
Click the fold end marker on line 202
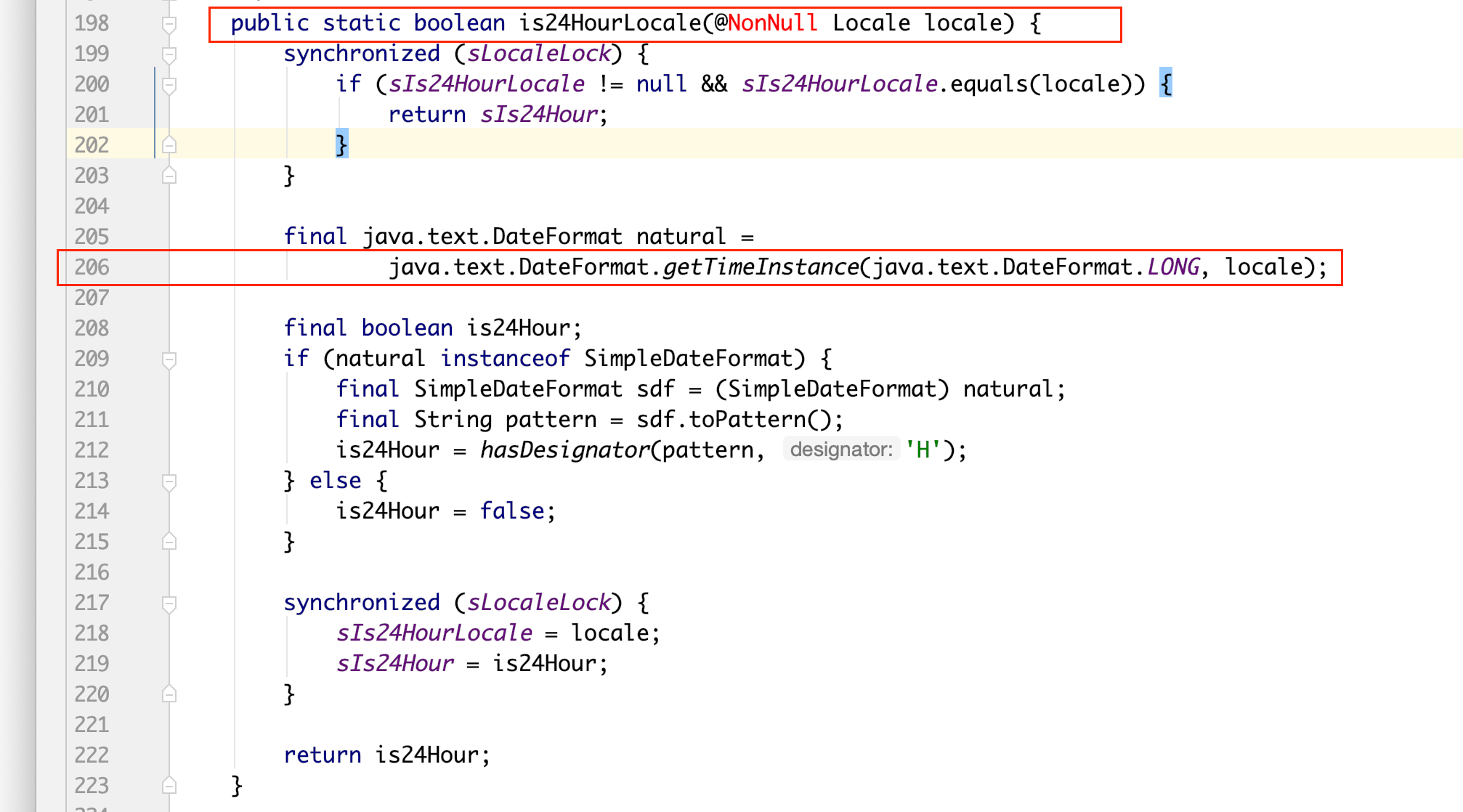click(169, 145)
